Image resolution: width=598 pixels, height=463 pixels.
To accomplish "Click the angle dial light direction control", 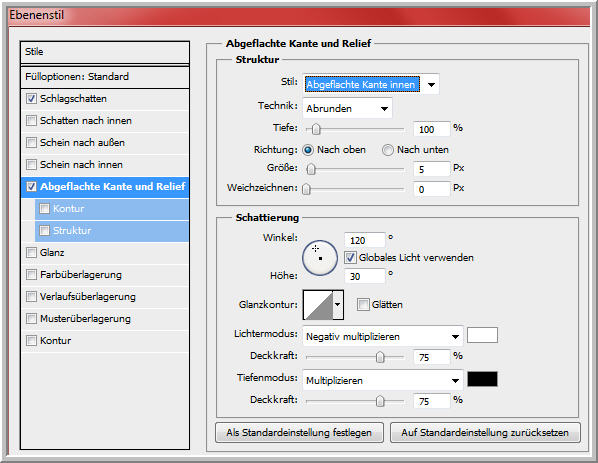I will 320,258.
